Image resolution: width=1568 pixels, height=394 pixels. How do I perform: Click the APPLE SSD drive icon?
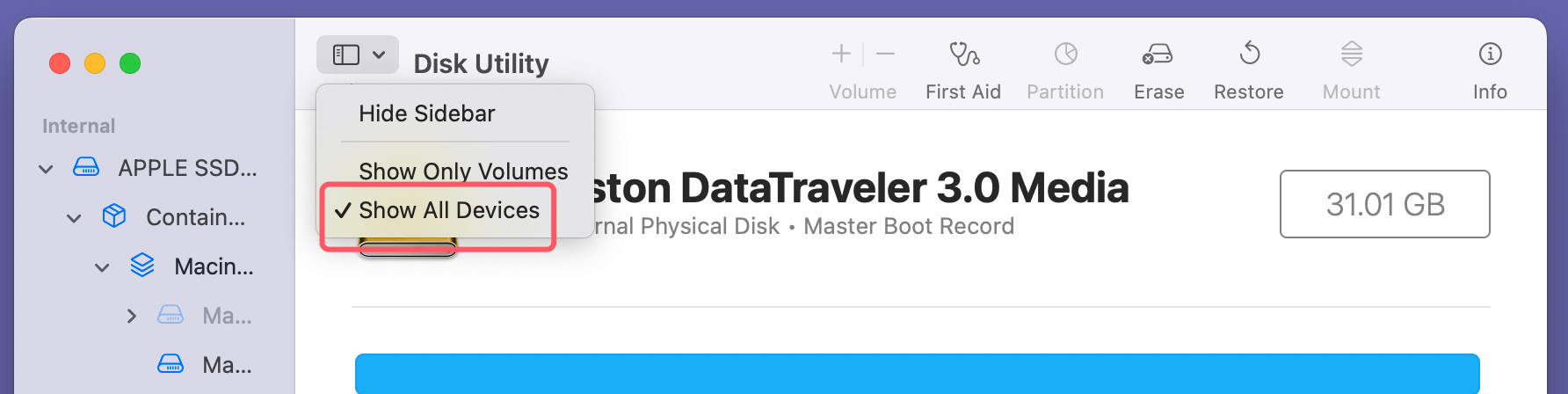[85, 167]
